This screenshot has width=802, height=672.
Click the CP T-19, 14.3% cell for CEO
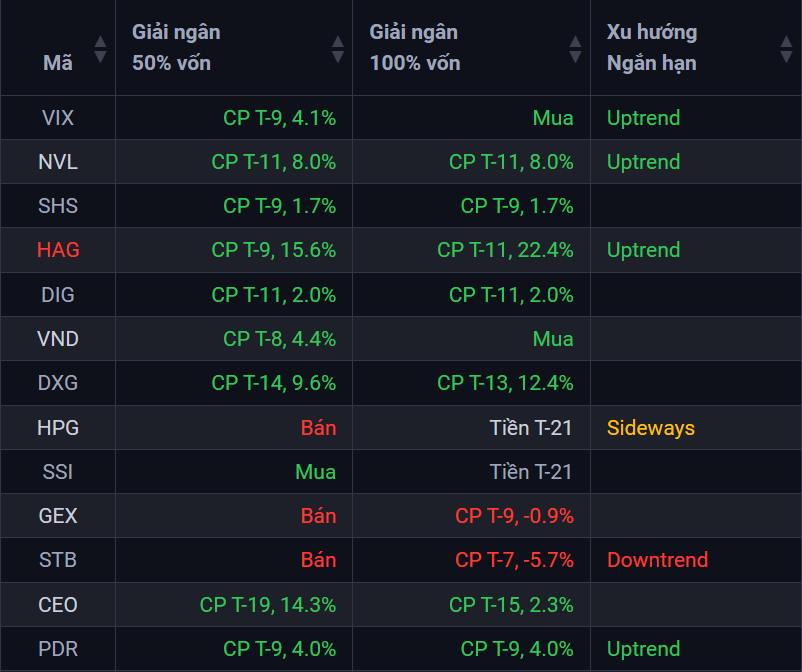pos(268,604)
